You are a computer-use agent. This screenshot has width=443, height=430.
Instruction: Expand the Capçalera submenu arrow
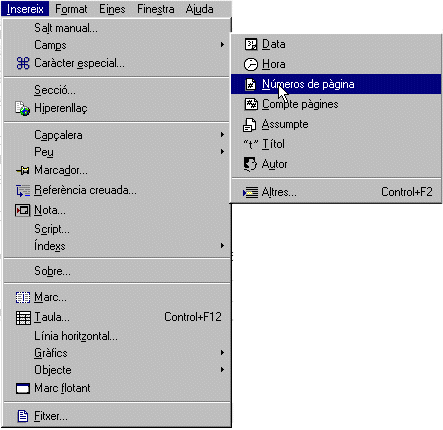[x=222, y=135]
